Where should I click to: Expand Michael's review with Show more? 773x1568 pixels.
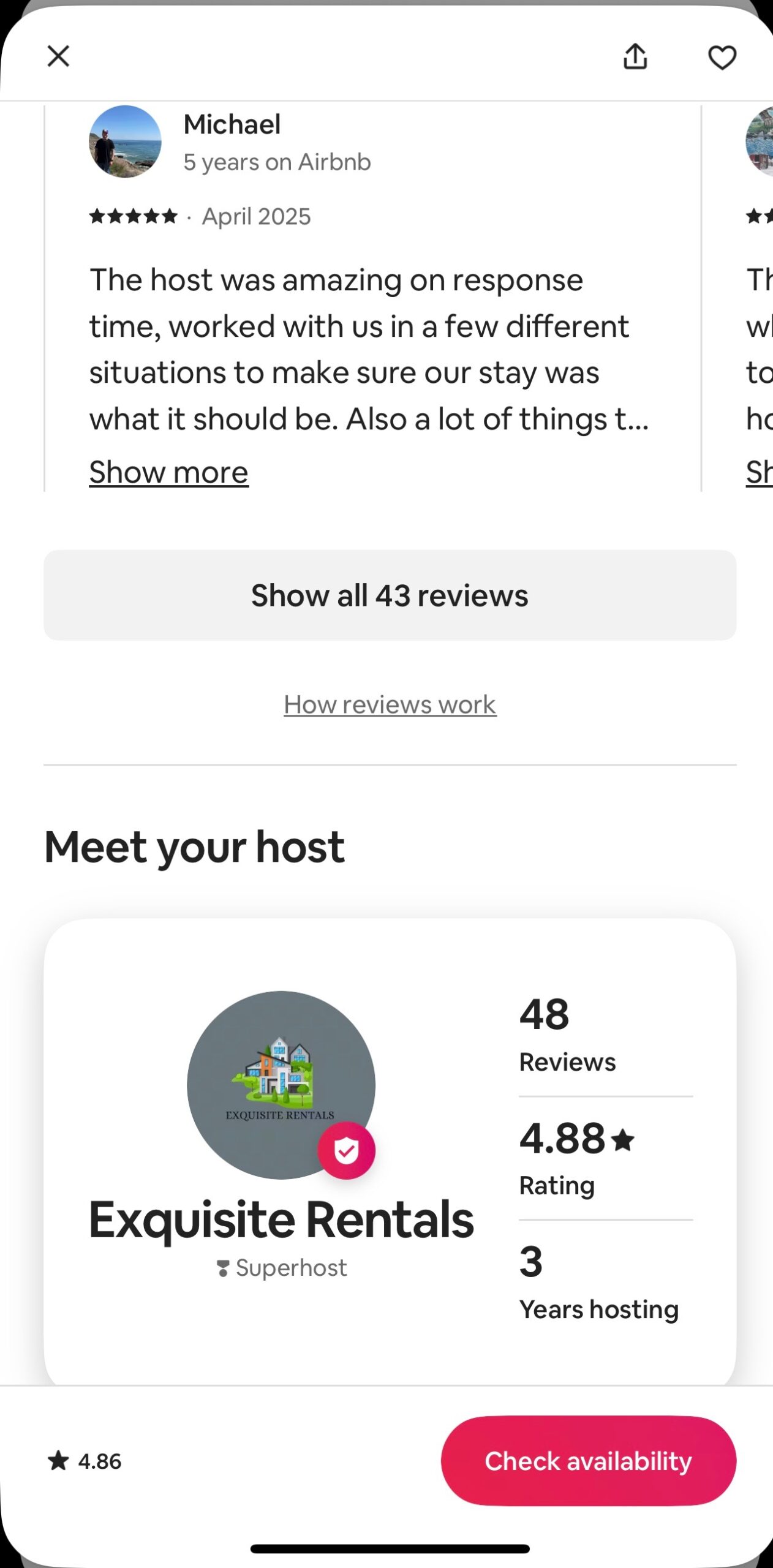tap(168, 472)
